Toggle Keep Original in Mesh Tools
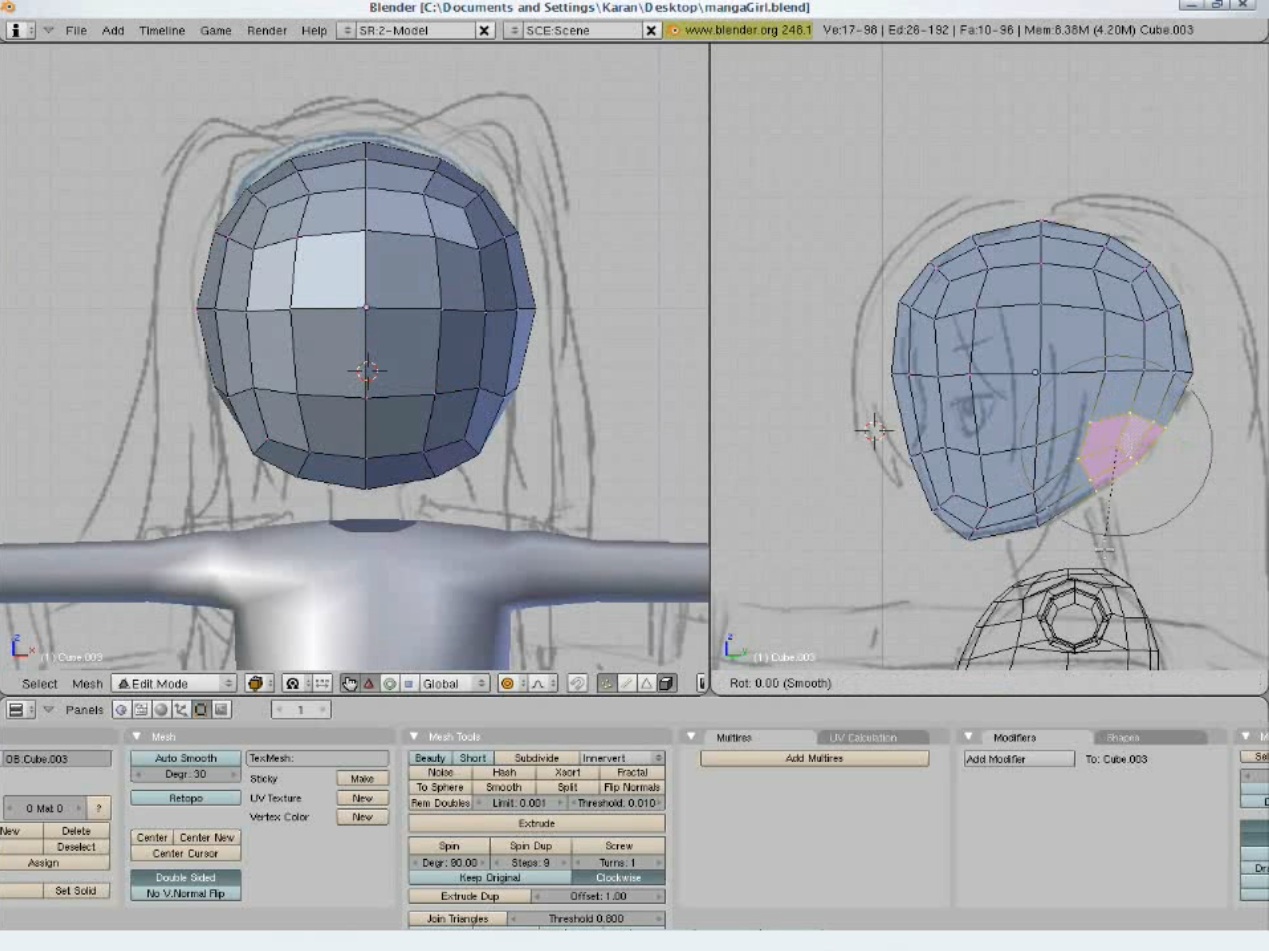This screenshot has width=1269, height=951. pos(490,877)
